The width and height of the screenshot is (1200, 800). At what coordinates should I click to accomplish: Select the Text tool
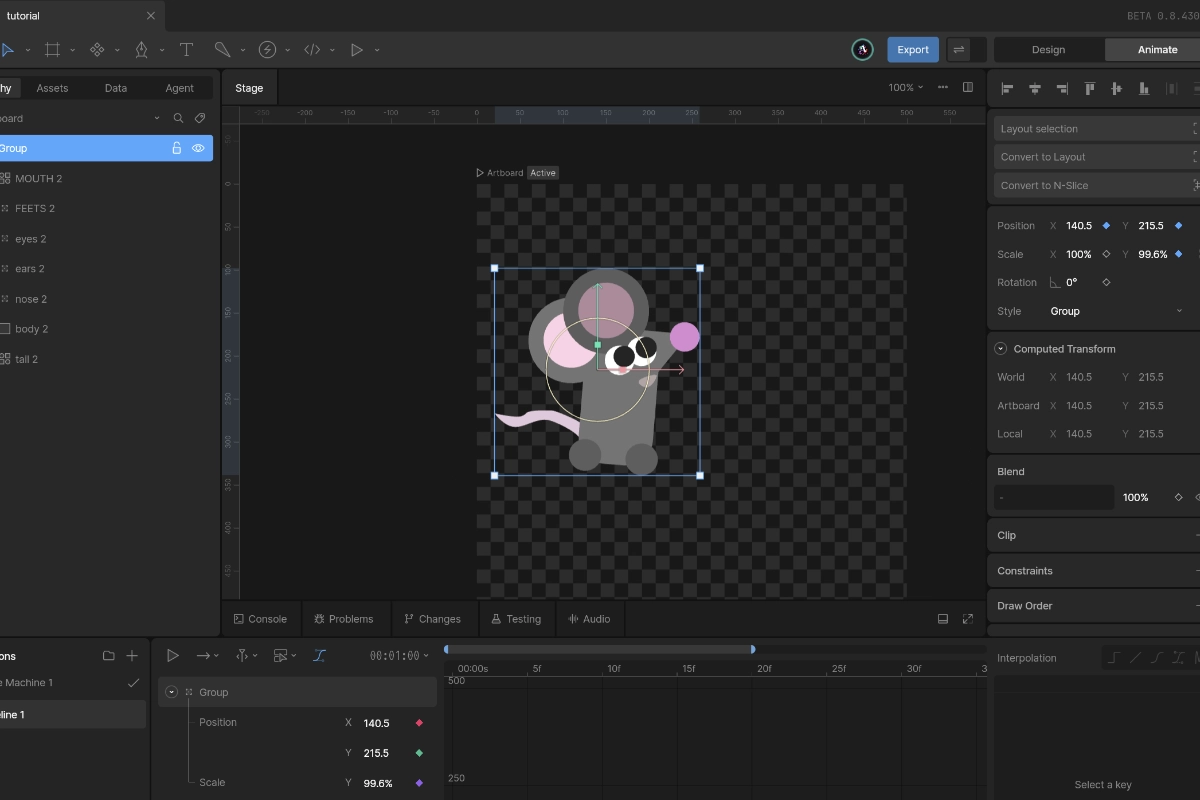pyautogui.click(x=186, y=50)
